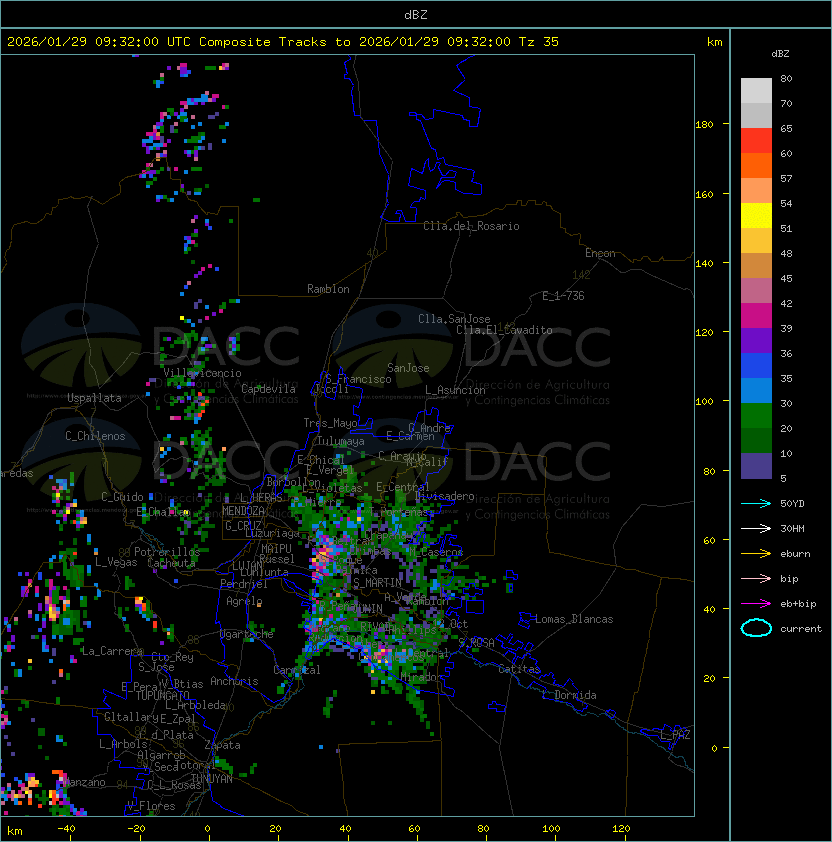Click the white 30HM arrow in legend
The image size is (832, 842).
(x=756, y=529)
